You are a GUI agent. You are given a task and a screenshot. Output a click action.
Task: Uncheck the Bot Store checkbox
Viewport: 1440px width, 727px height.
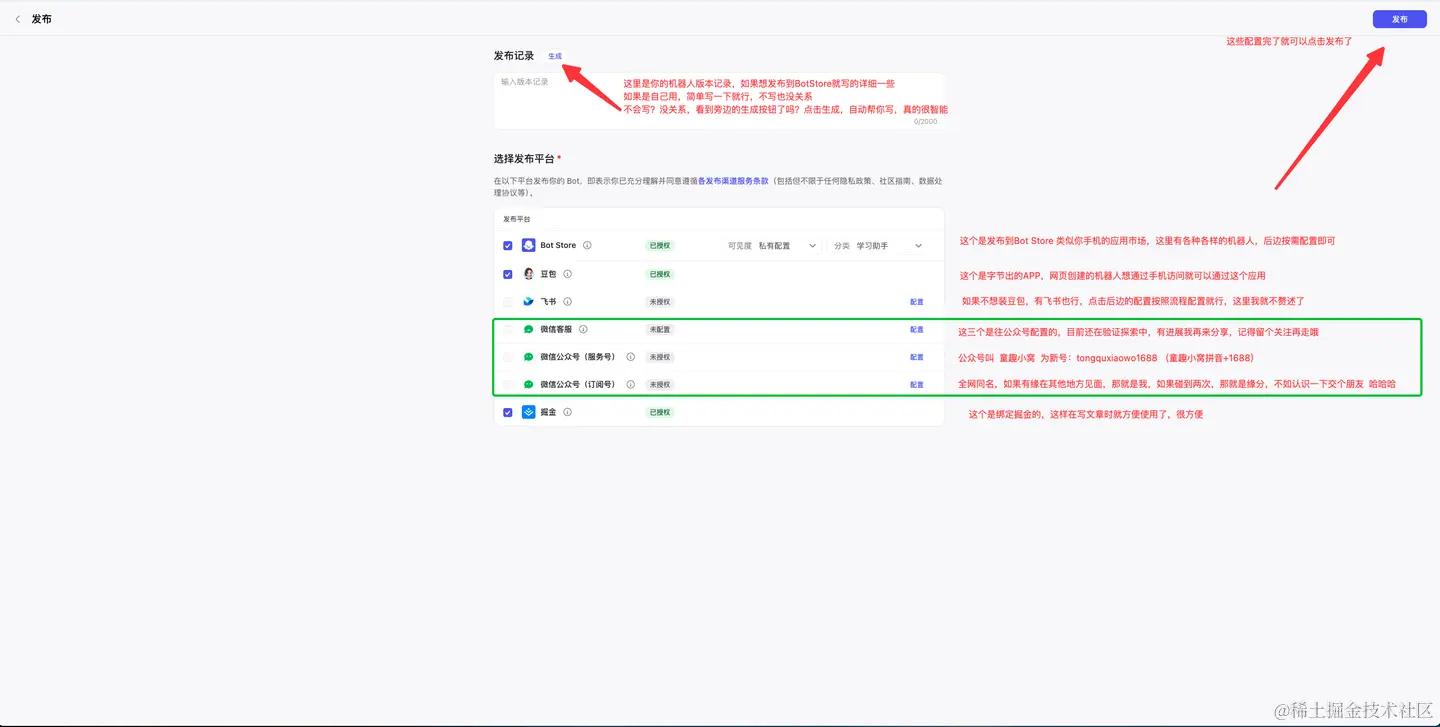(x=508, y=245)
